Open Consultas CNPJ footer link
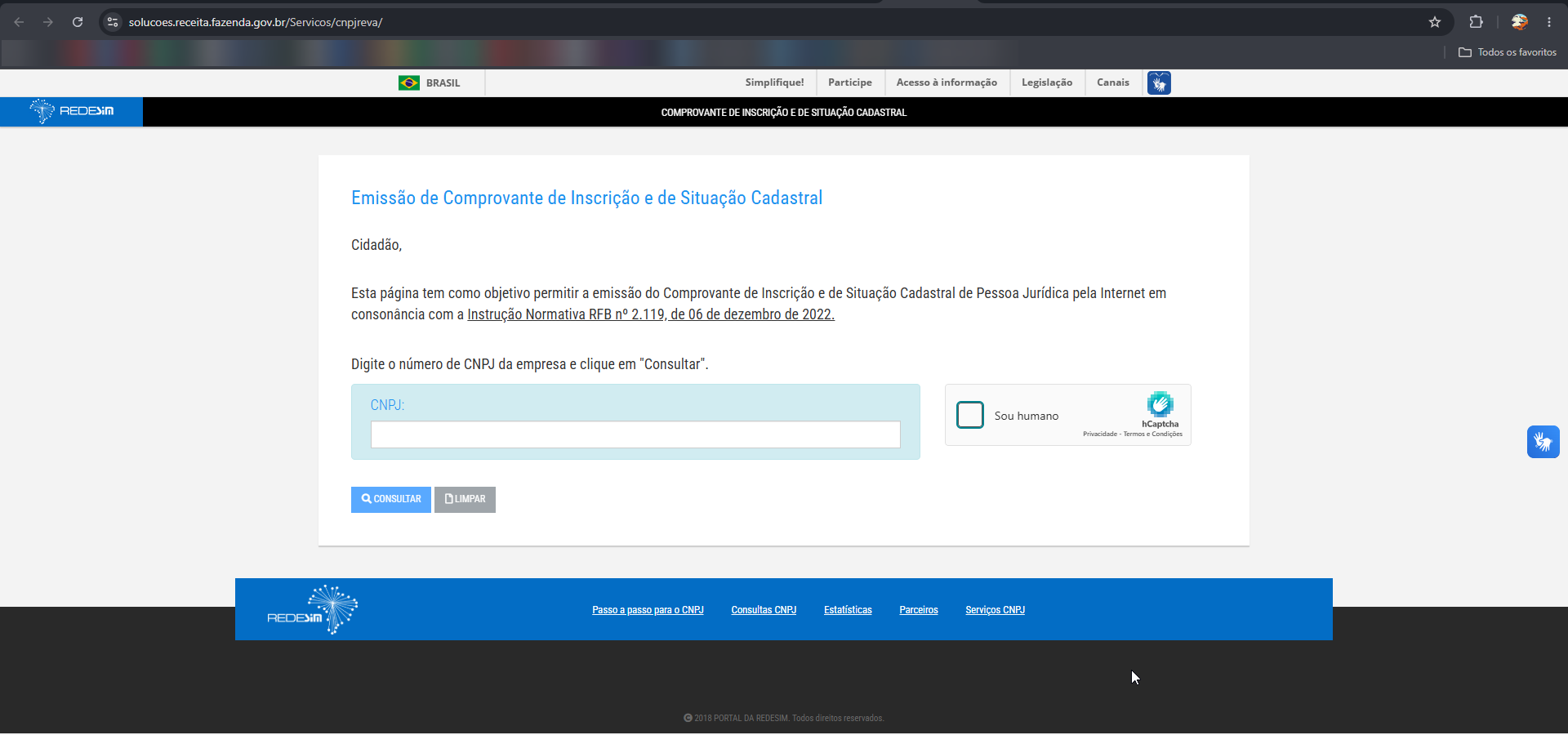The height and width of the screenshot is (735, 1568). pos(764,610)
